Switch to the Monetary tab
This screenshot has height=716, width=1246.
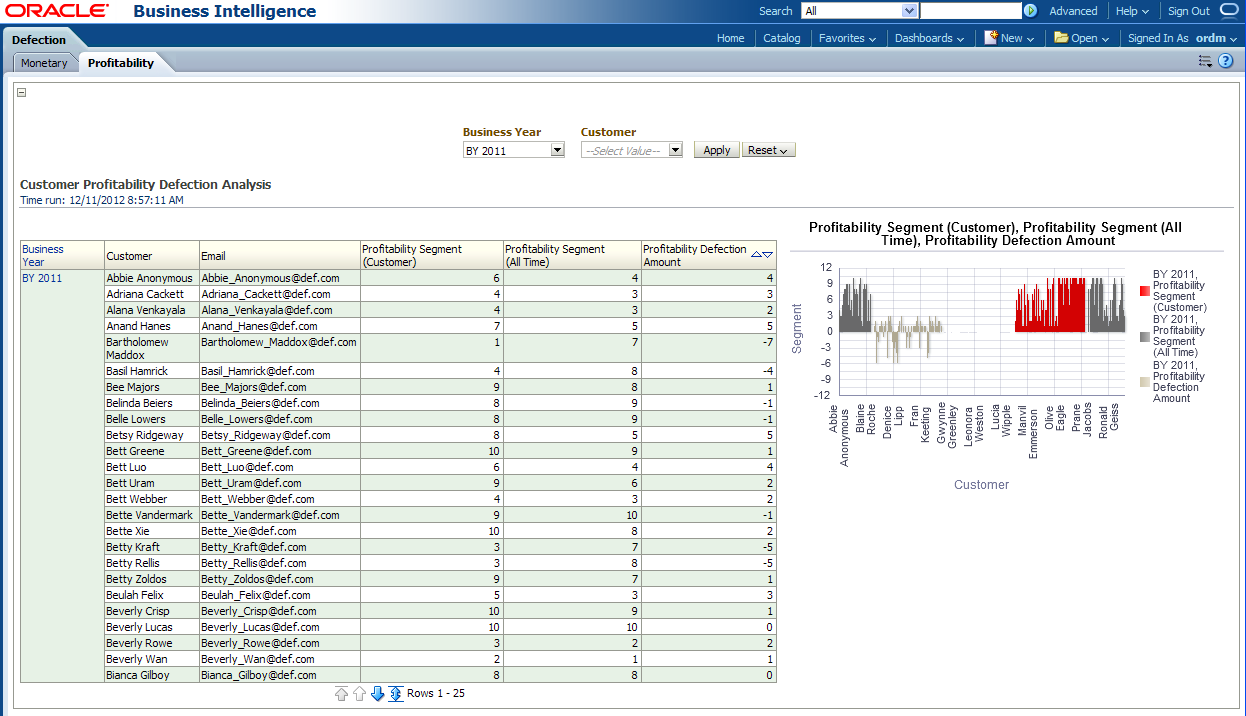pos(44,63)
